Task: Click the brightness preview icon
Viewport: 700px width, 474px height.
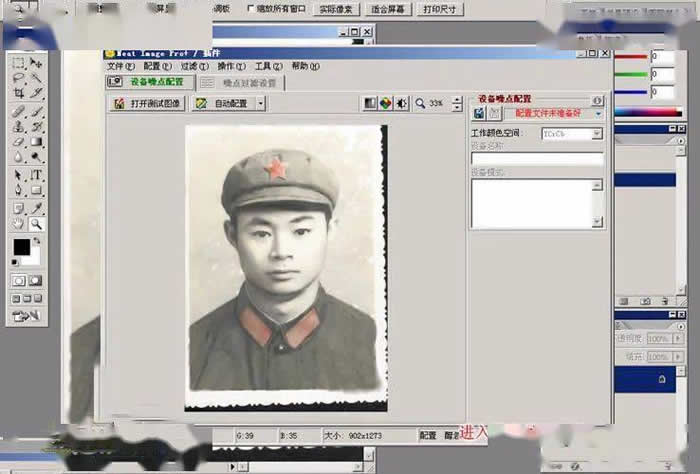Action: pos(402,103)
